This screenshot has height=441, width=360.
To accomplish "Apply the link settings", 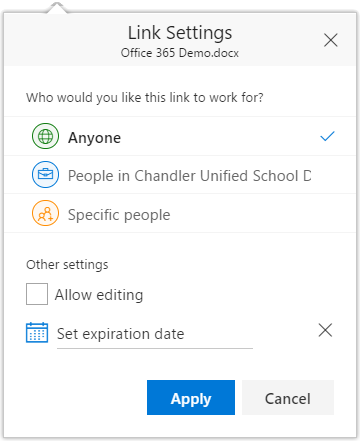I will click(191, 397).
